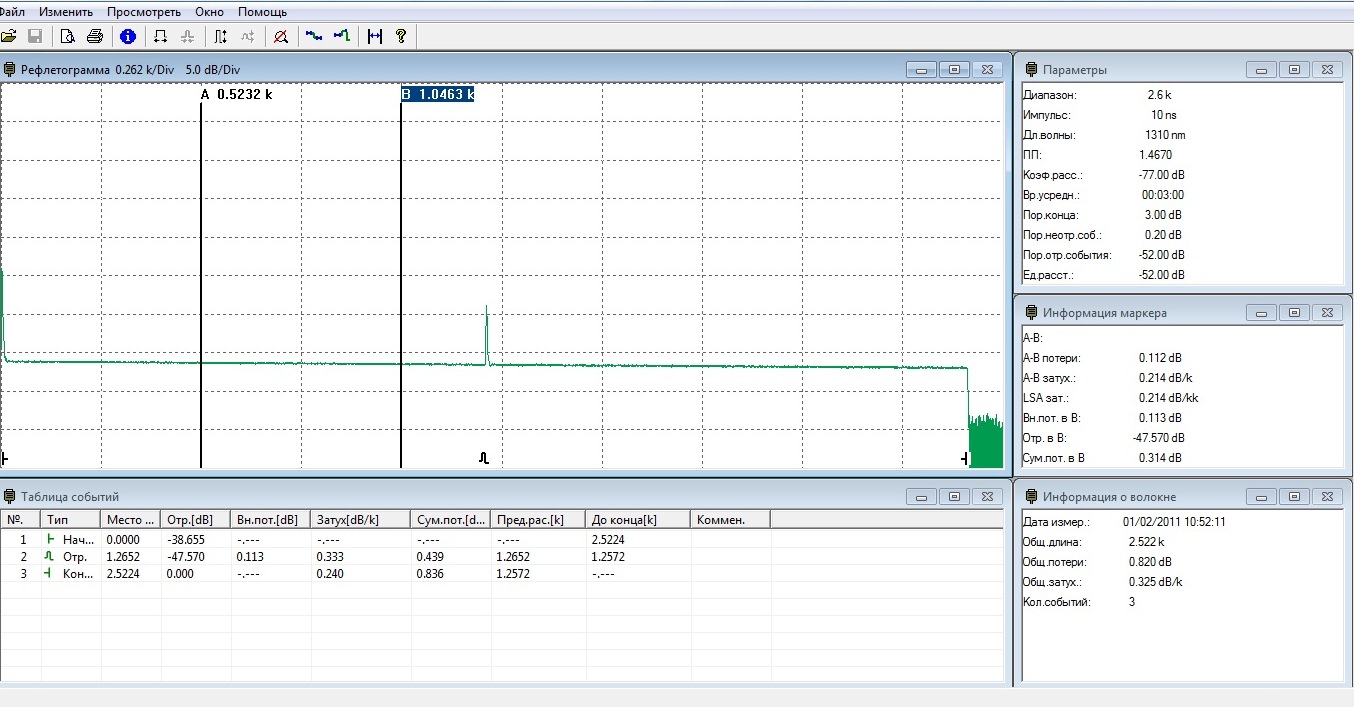Viewport: 1354px width, 707px height.
Task: Click the open file folder icon
Action: pos(9,37)
